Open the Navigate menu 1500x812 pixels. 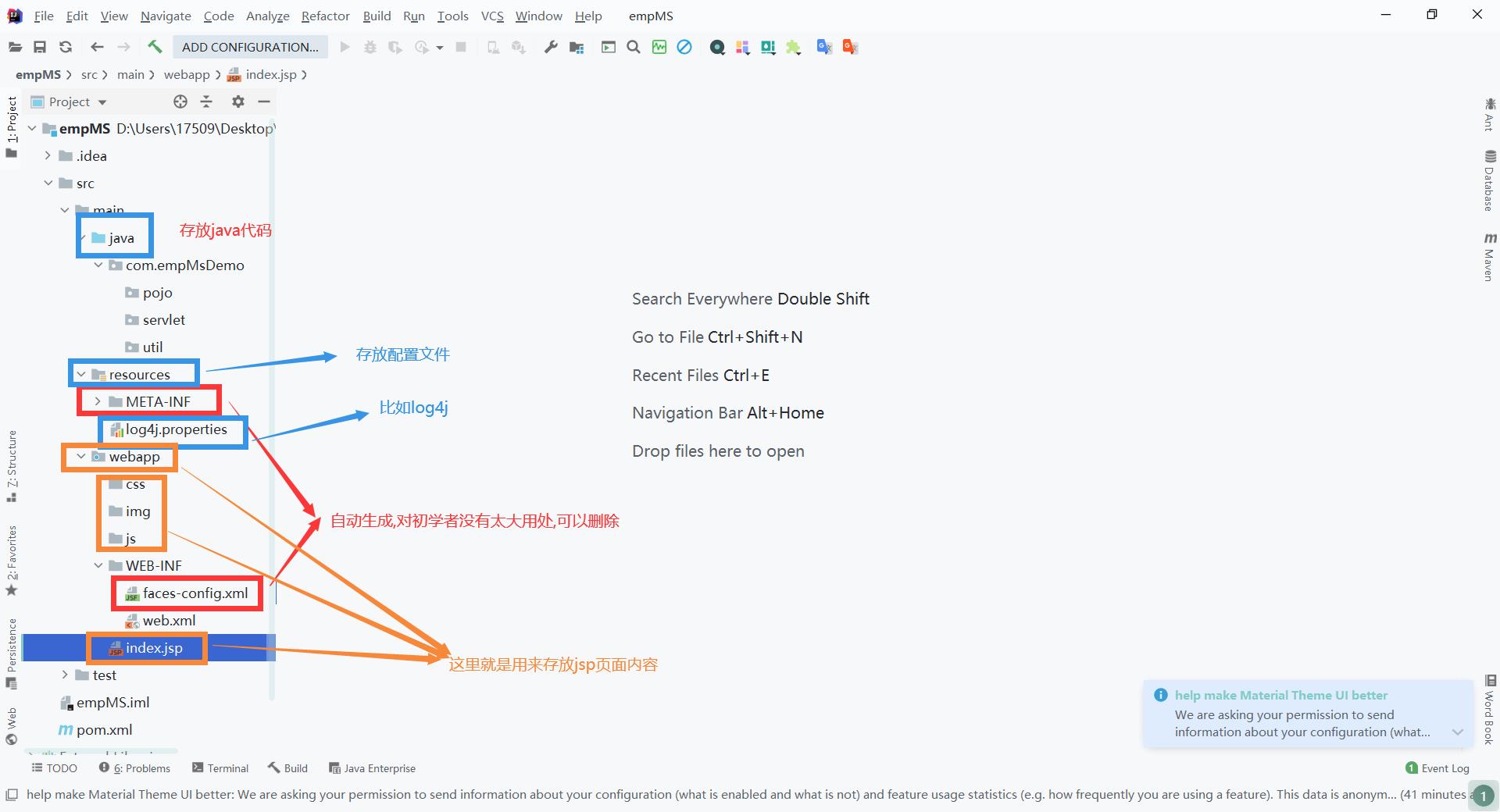(x=166, y=16)
